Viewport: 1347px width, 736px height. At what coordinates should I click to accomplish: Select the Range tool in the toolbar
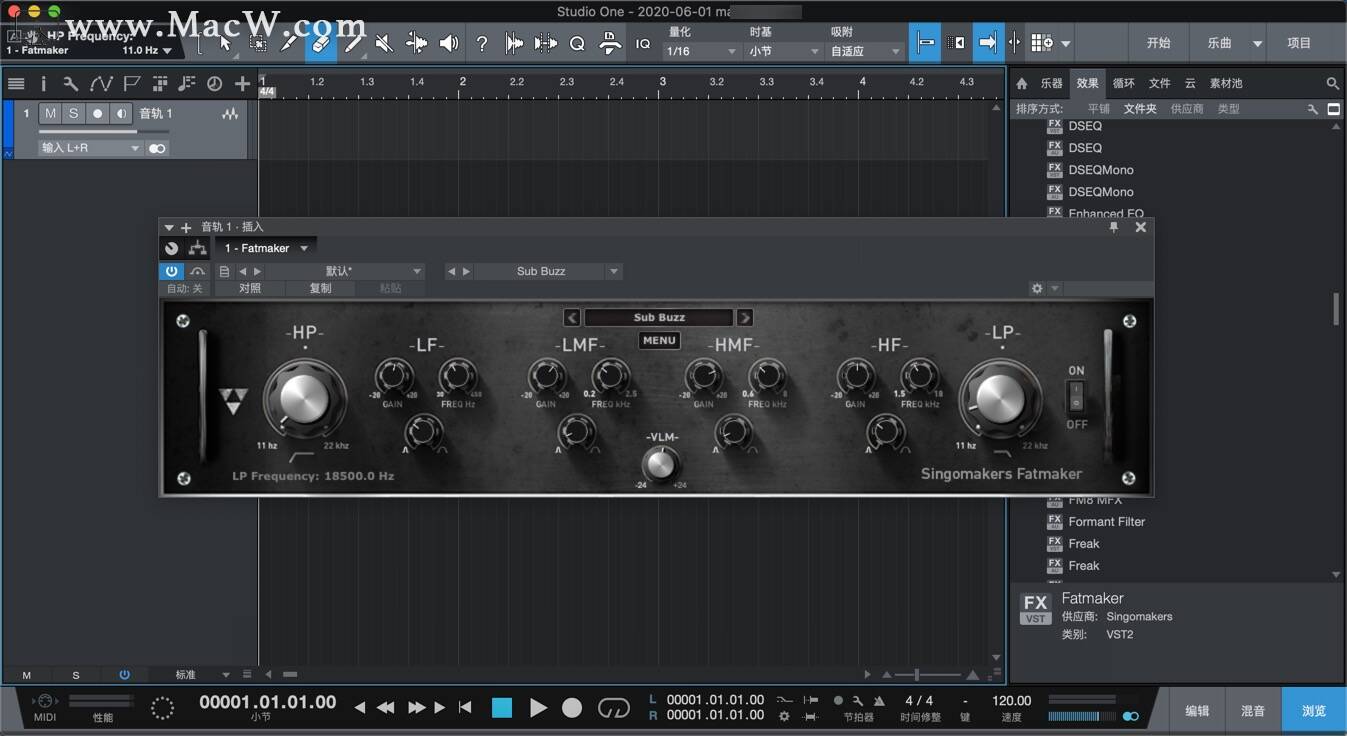click(258, 43)
